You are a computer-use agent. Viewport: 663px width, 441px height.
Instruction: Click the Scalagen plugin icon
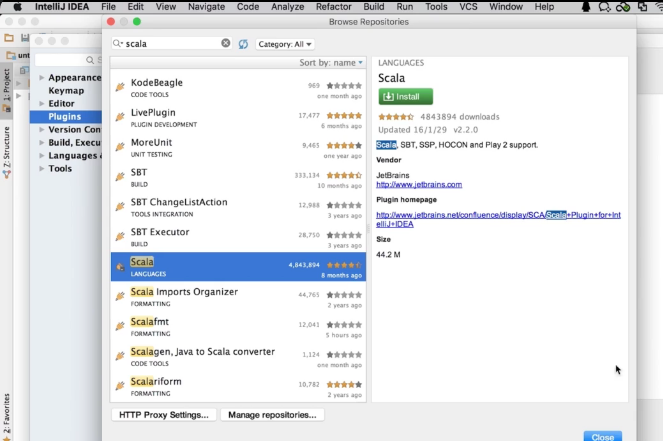click(x=120, y=356)
